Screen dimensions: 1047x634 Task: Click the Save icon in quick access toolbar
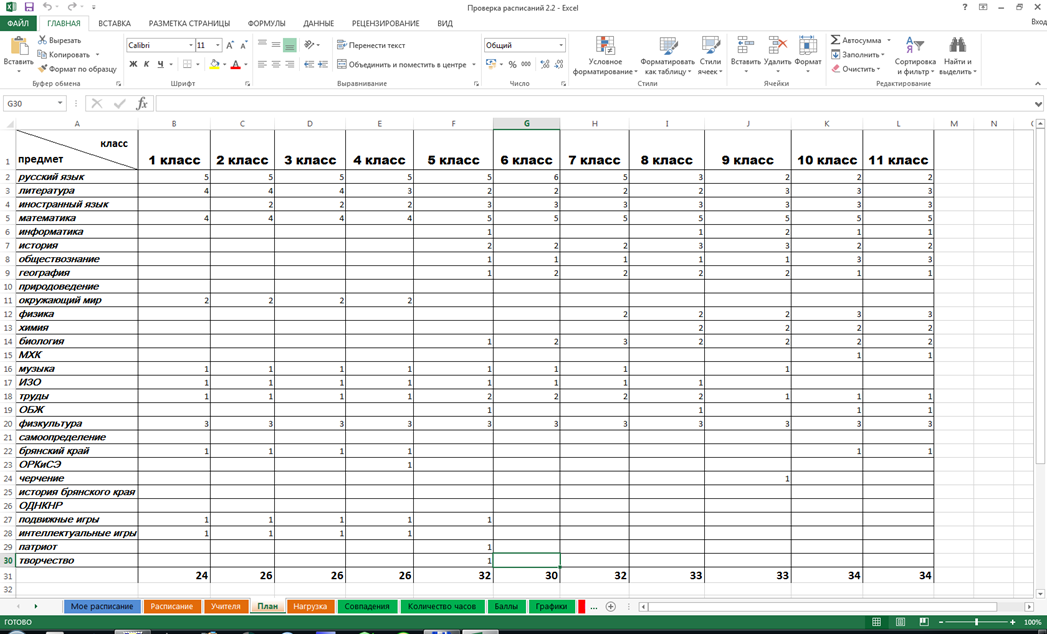(x=29, y=7)
